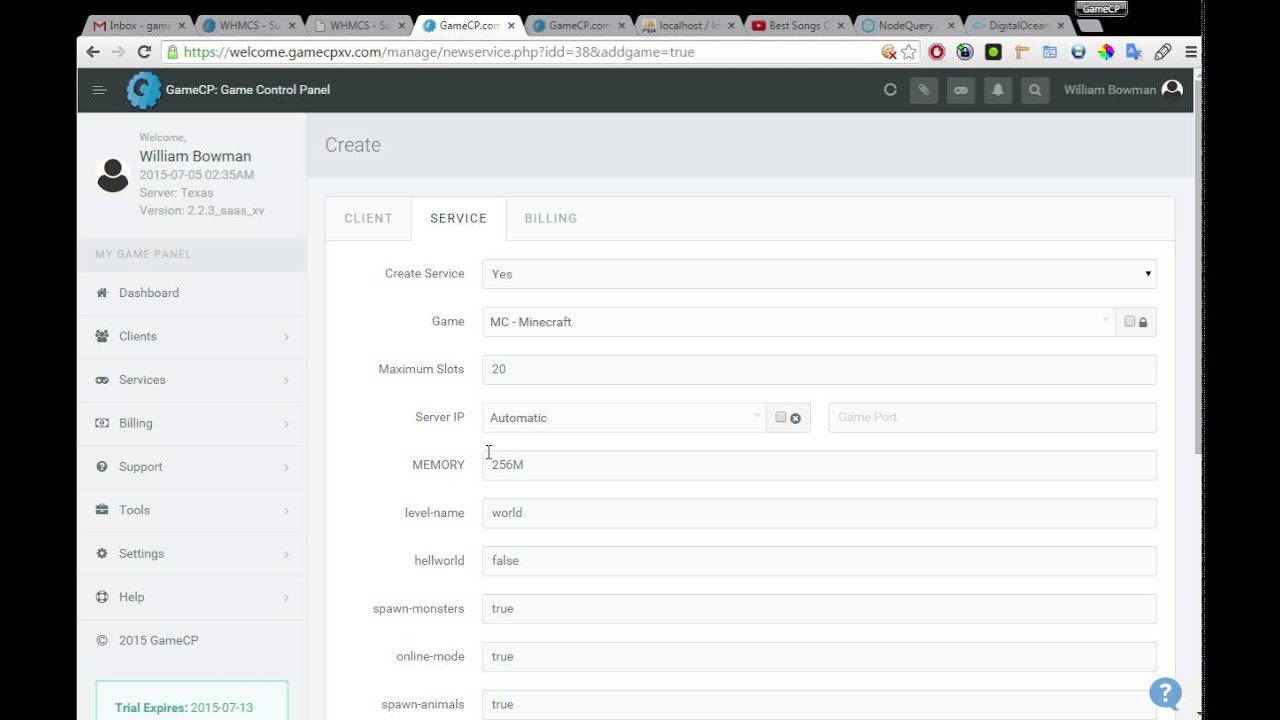Click the browser back arrow
This screenshot has width=1280, height=720.
[x=93, y=52]
